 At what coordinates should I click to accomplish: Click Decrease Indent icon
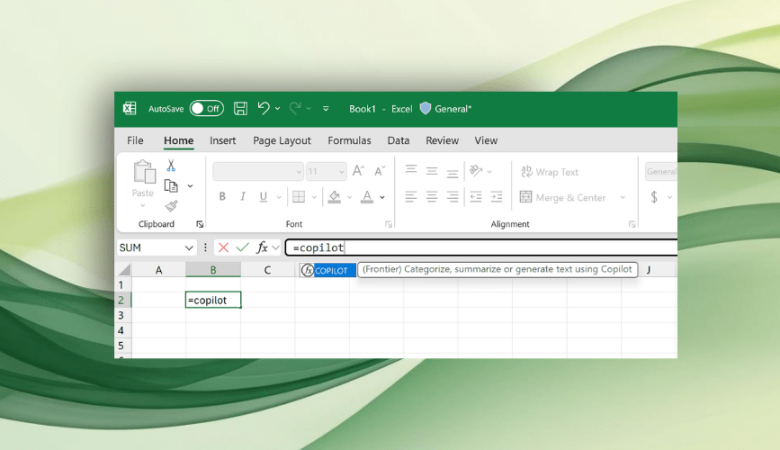point(476,197)
